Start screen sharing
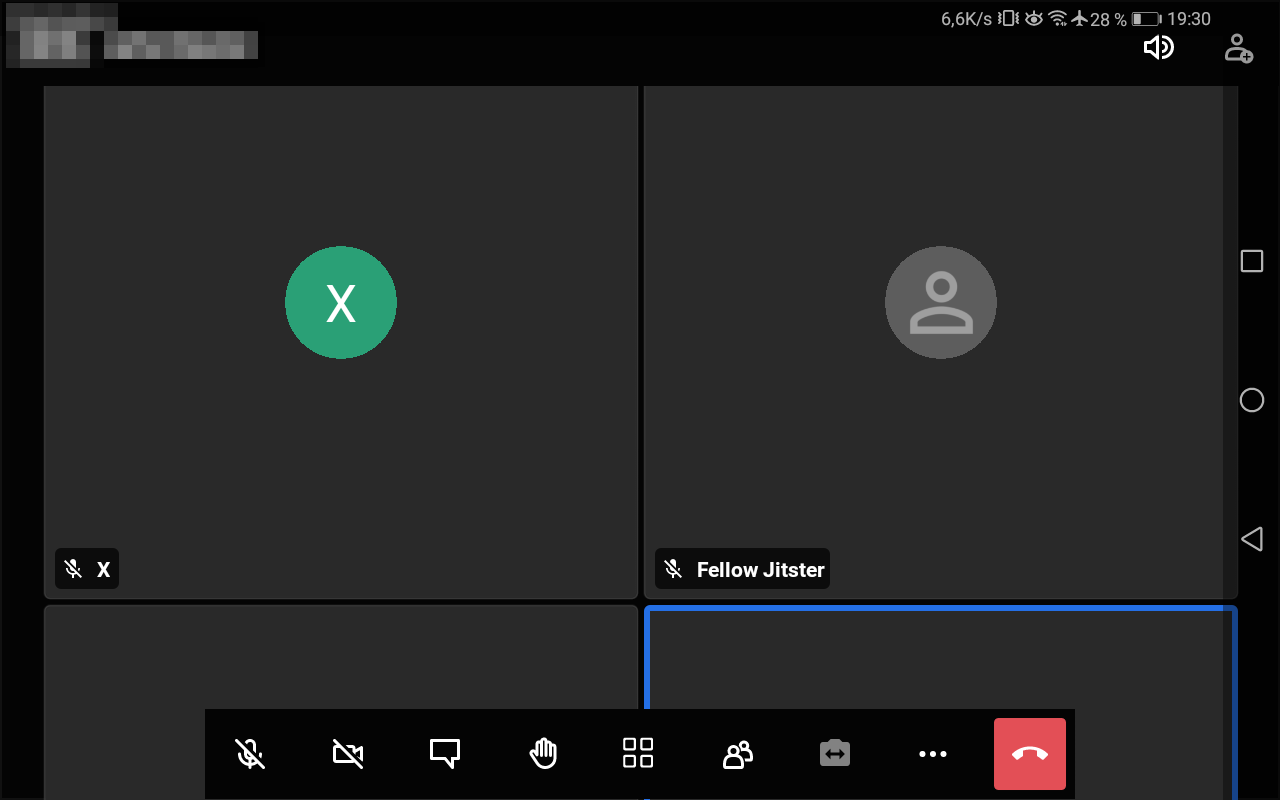The width and height of the screenshot is (1280, 800). pos(834,753)
